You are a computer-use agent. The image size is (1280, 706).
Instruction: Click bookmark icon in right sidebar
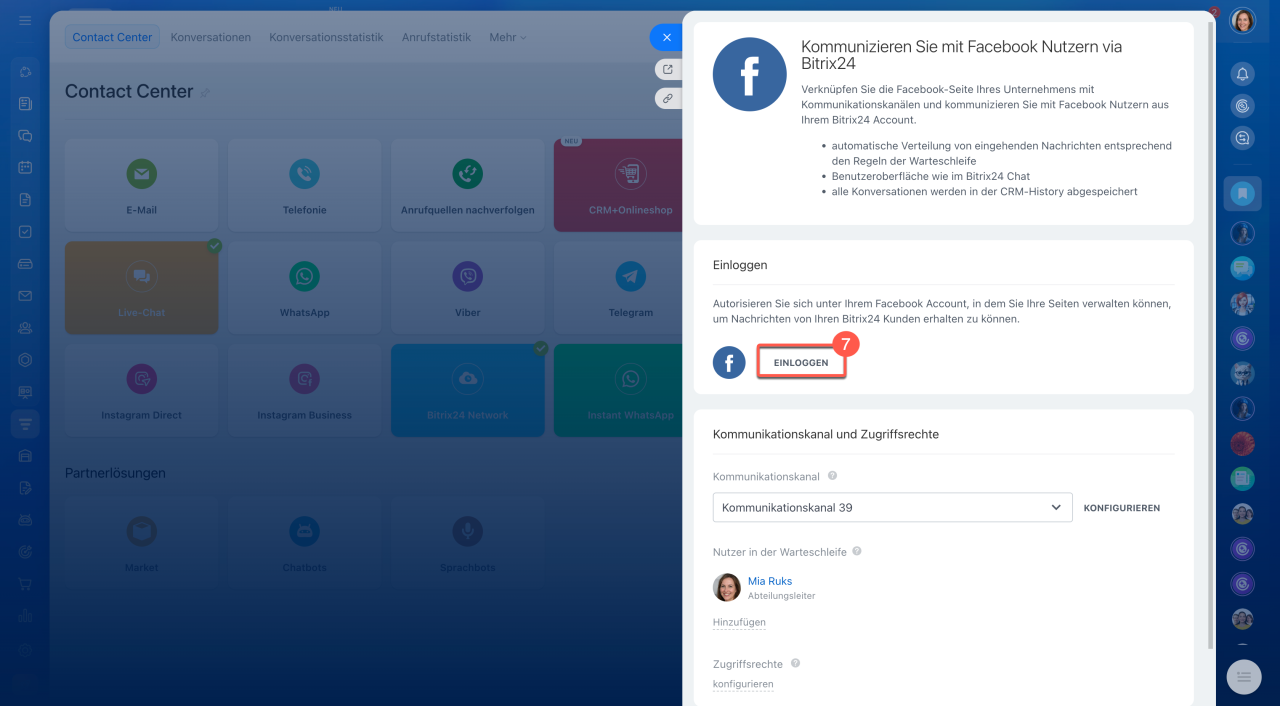[x=1242, y=193]
